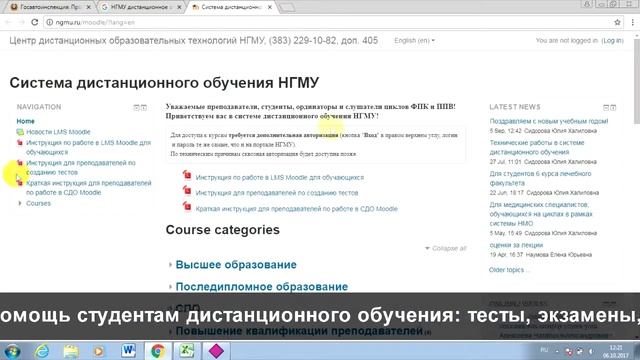Open Инструкция для преподавателей по созданию тестов in Navigation
640x360 pixels.
81,167
